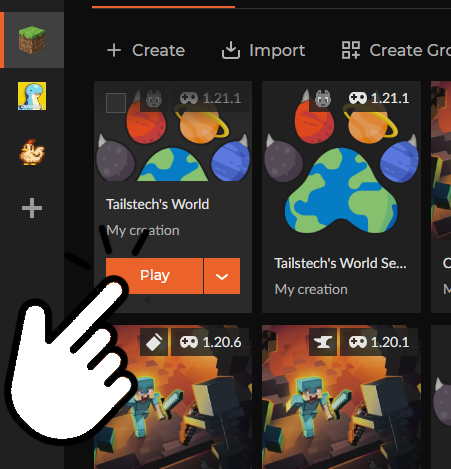Play Tailstech's World
The width and height of the screenshot is (451, 469).
coord(154,276)
